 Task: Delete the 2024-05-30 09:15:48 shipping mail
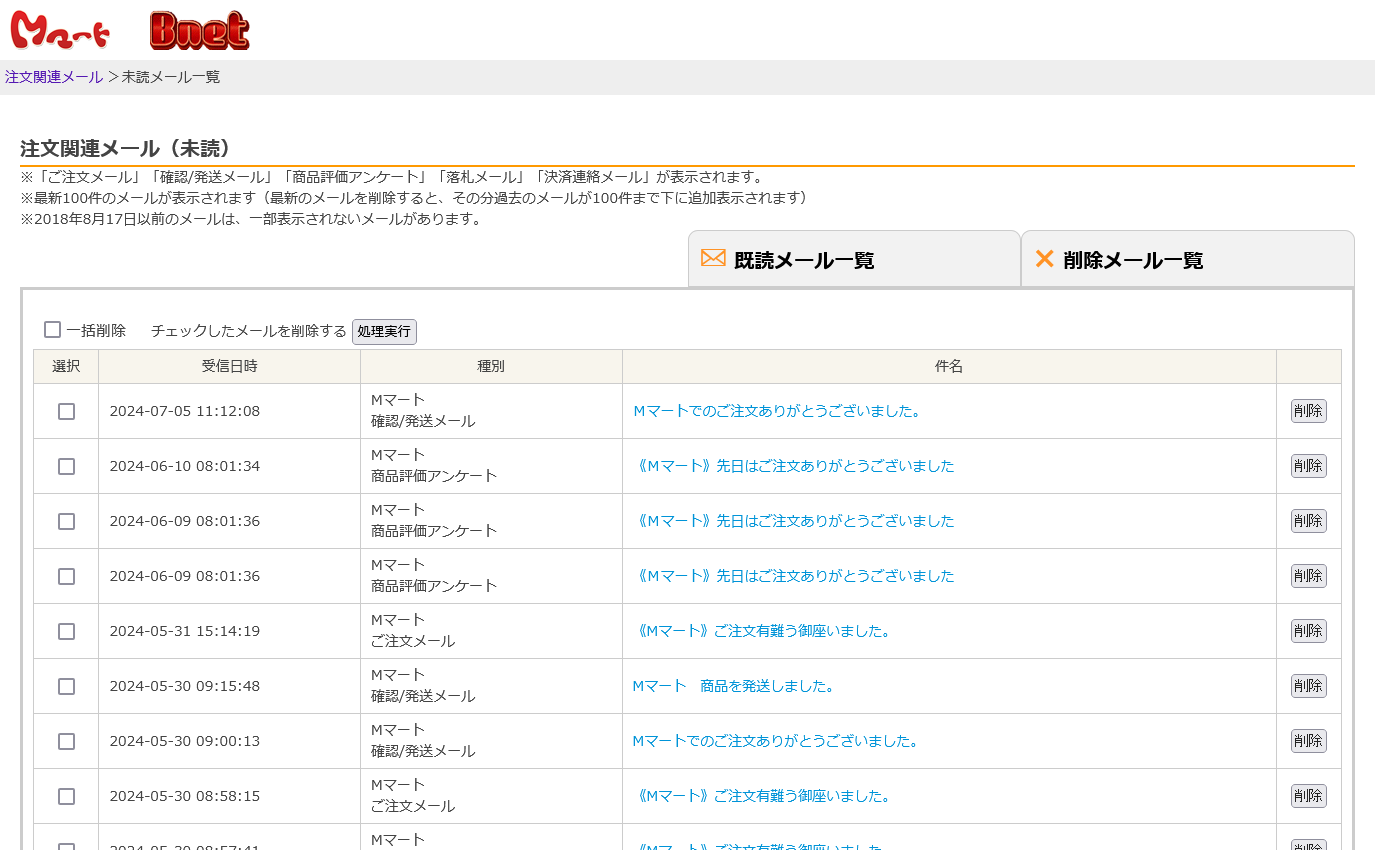(x=1308, y=686)
